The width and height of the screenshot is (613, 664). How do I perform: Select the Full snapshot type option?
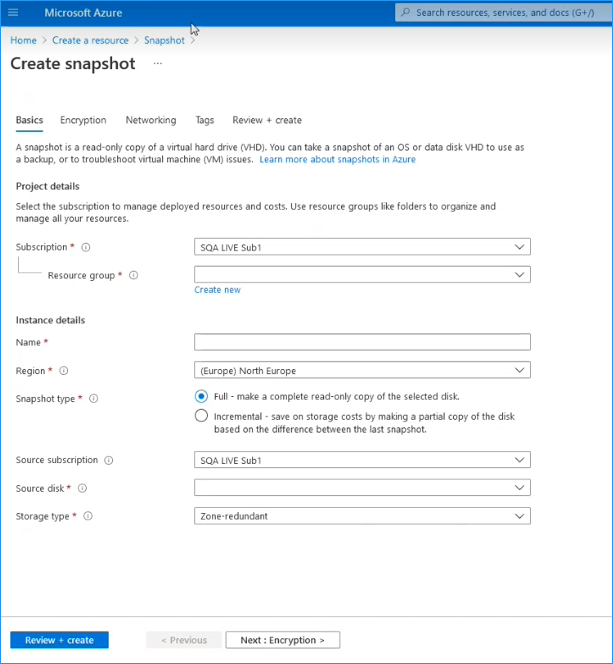click(202, 397)
